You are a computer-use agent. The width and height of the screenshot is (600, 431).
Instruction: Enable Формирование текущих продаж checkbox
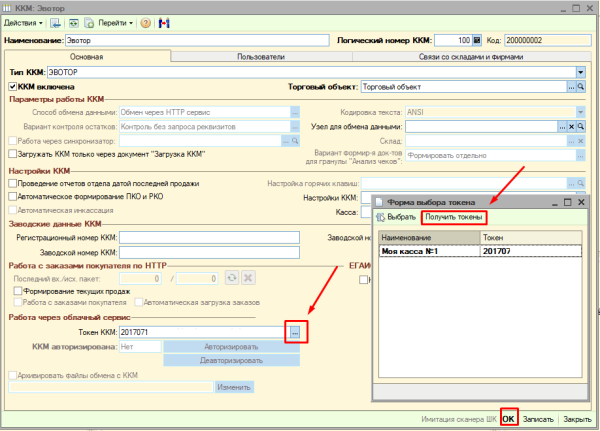point(17,291)
